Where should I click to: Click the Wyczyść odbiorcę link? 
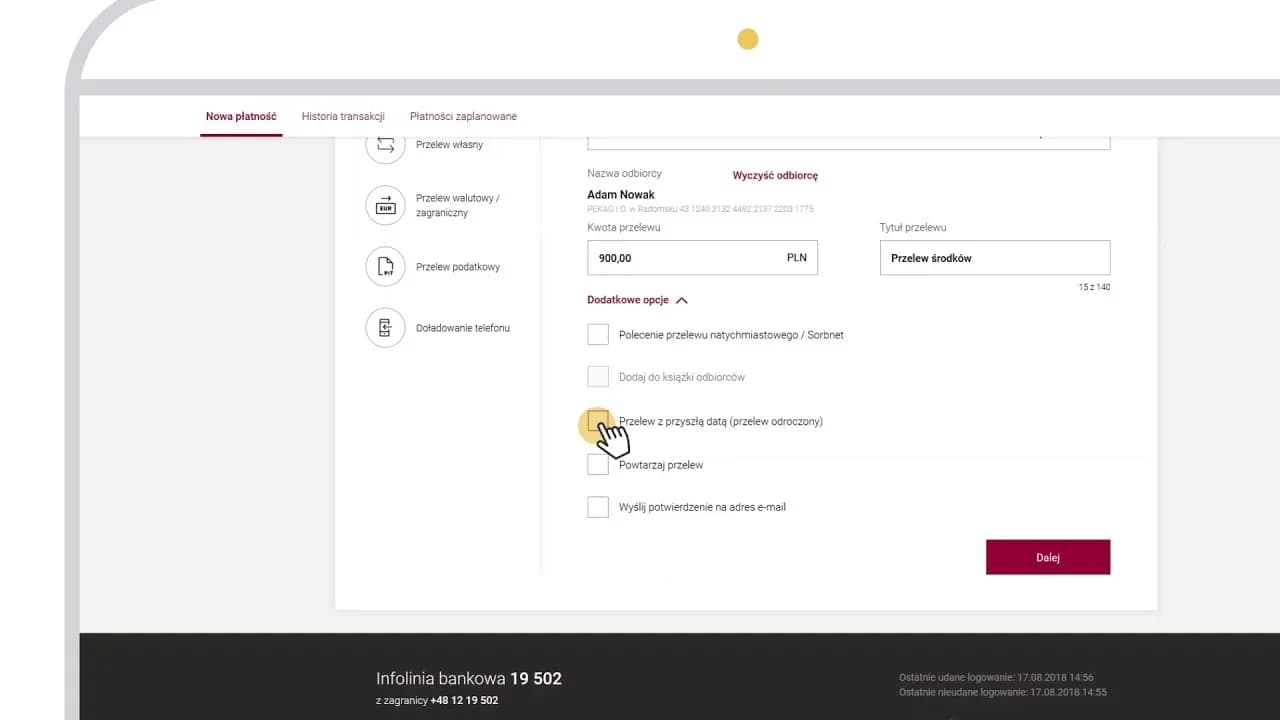(x=775, y=175)
